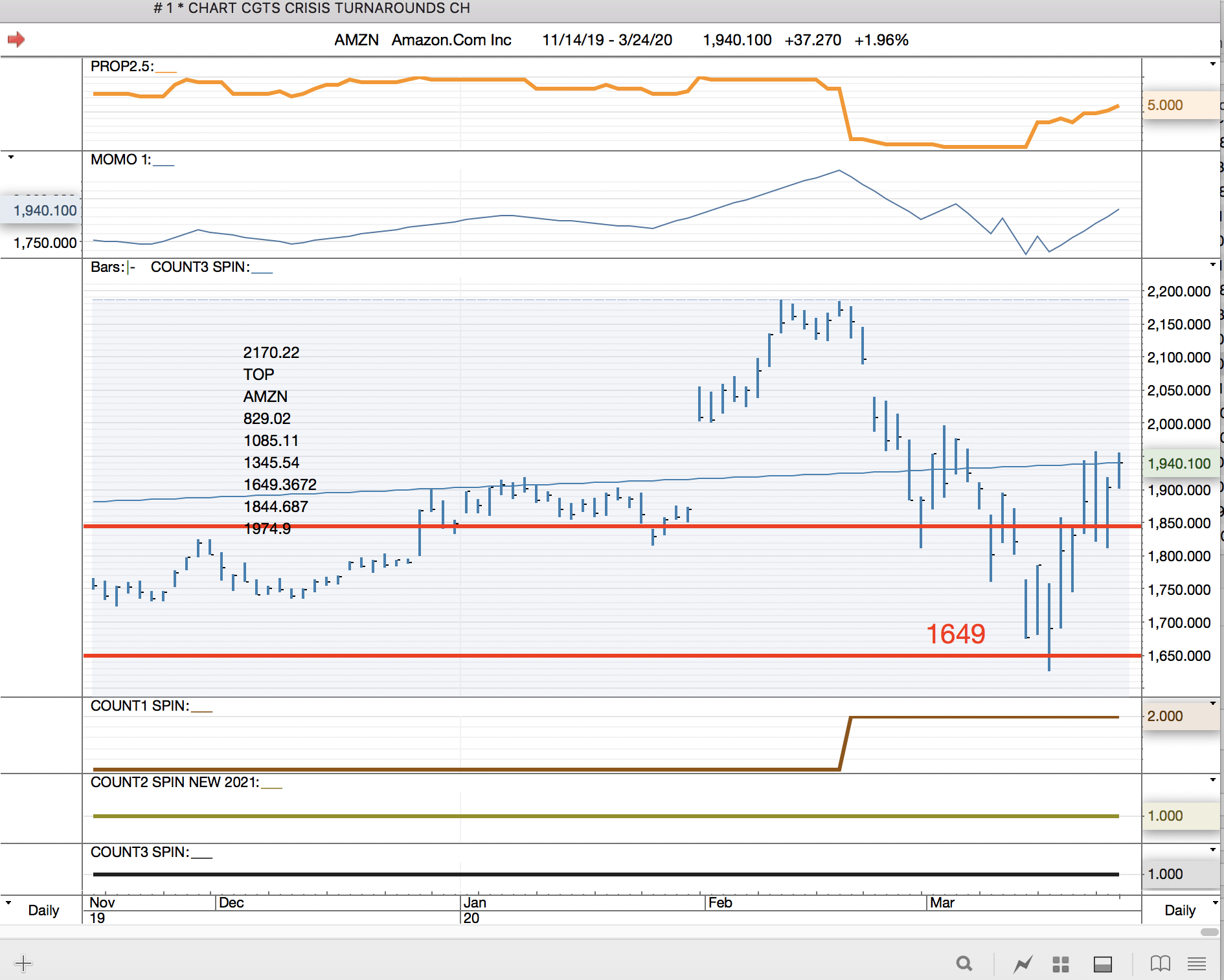Click the 5.000 value on the PROP2.5 scale
1224x980 pixels.
click(1165, 105)
